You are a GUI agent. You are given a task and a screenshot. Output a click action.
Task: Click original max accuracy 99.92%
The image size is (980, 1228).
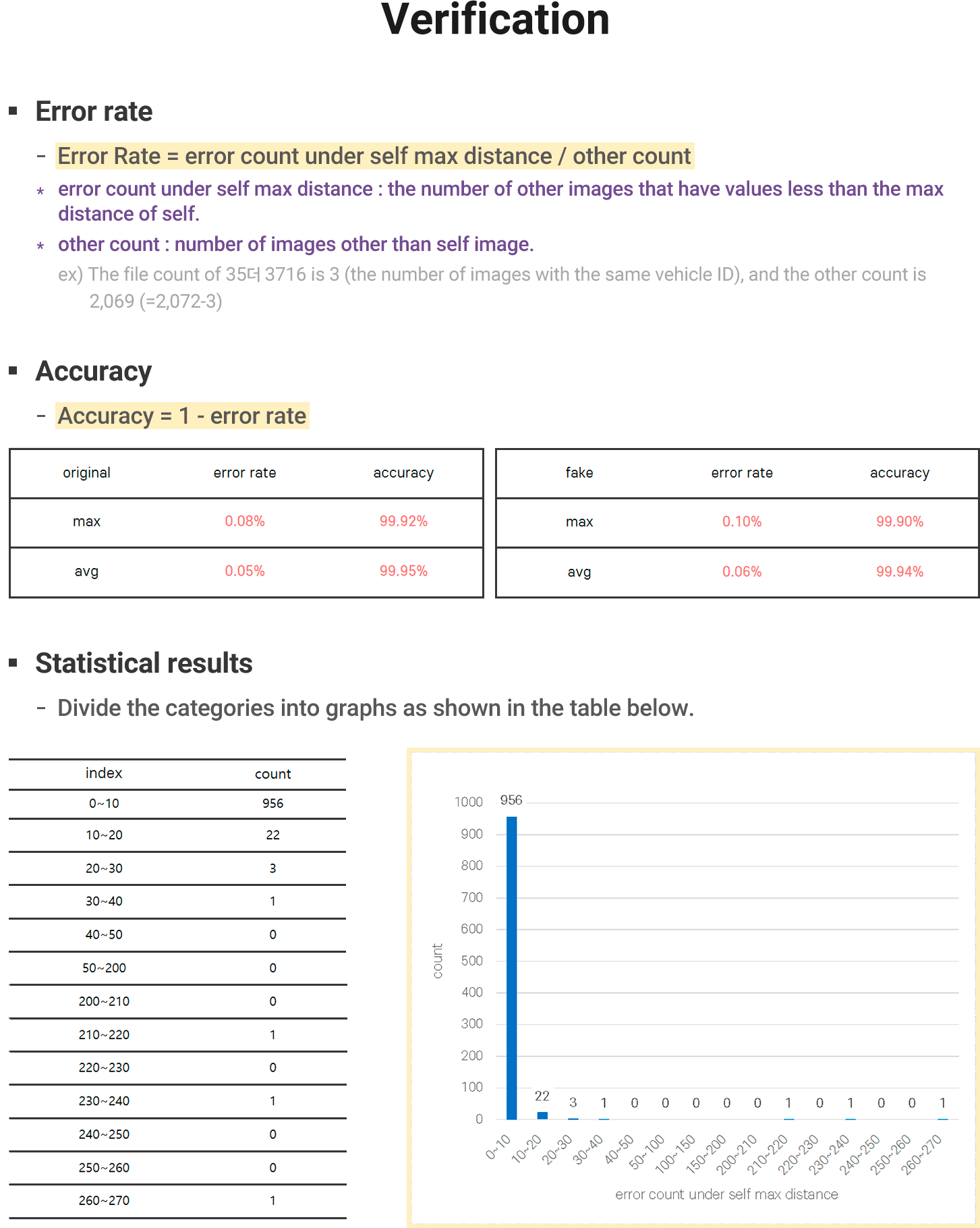coord(403,522)
